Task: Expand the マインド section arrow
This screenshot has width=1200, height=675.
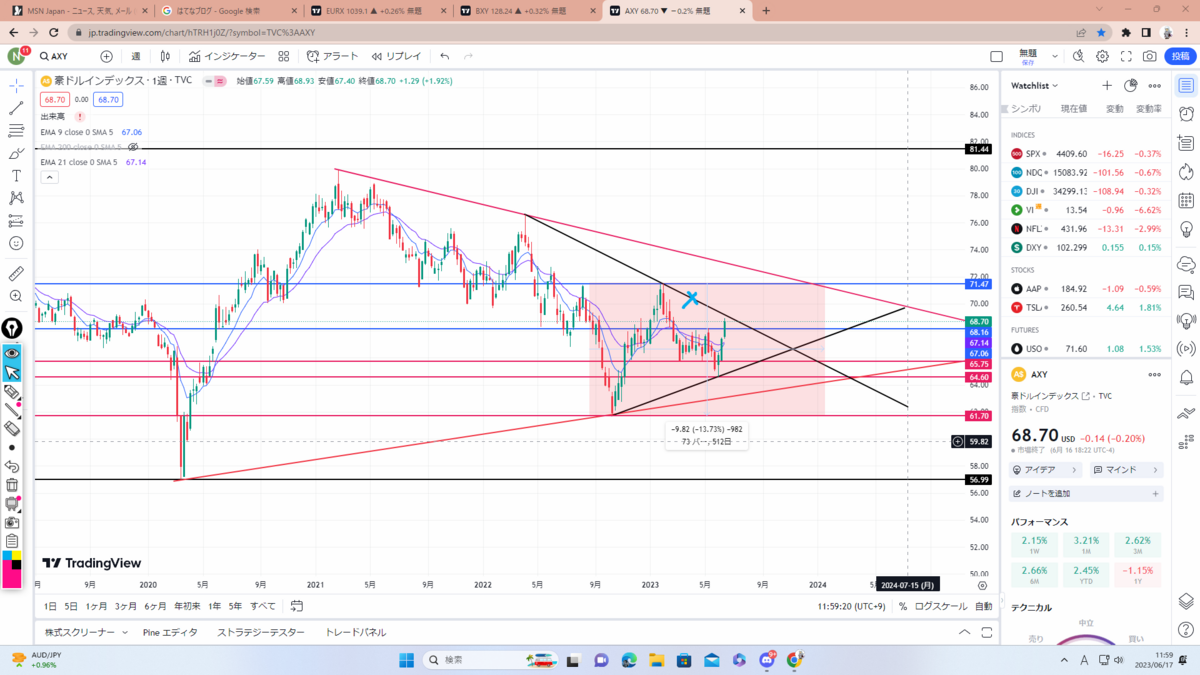Action: click(1155, 470)
